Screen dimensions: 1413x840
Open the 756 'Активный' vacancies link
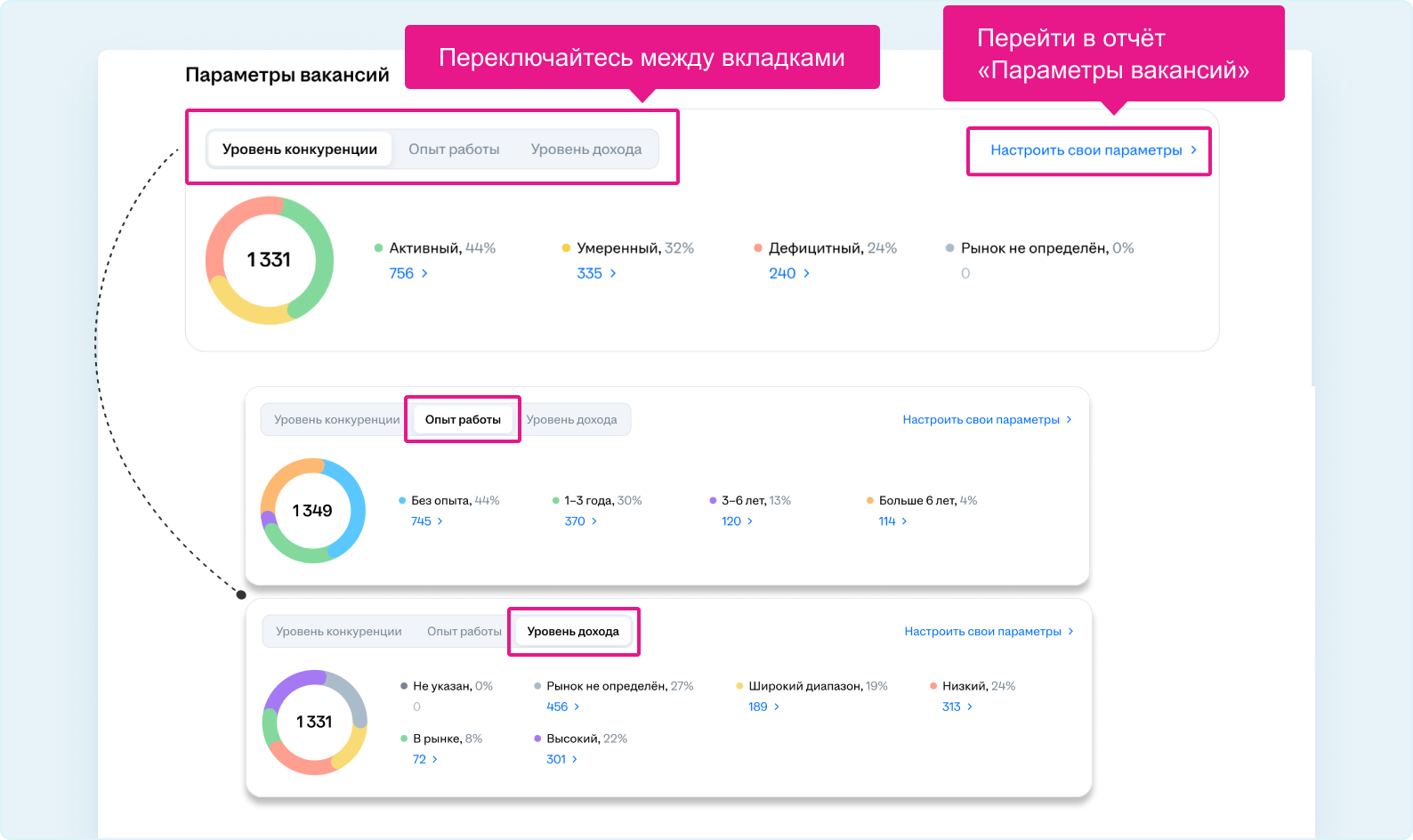[x=401, y=273]
